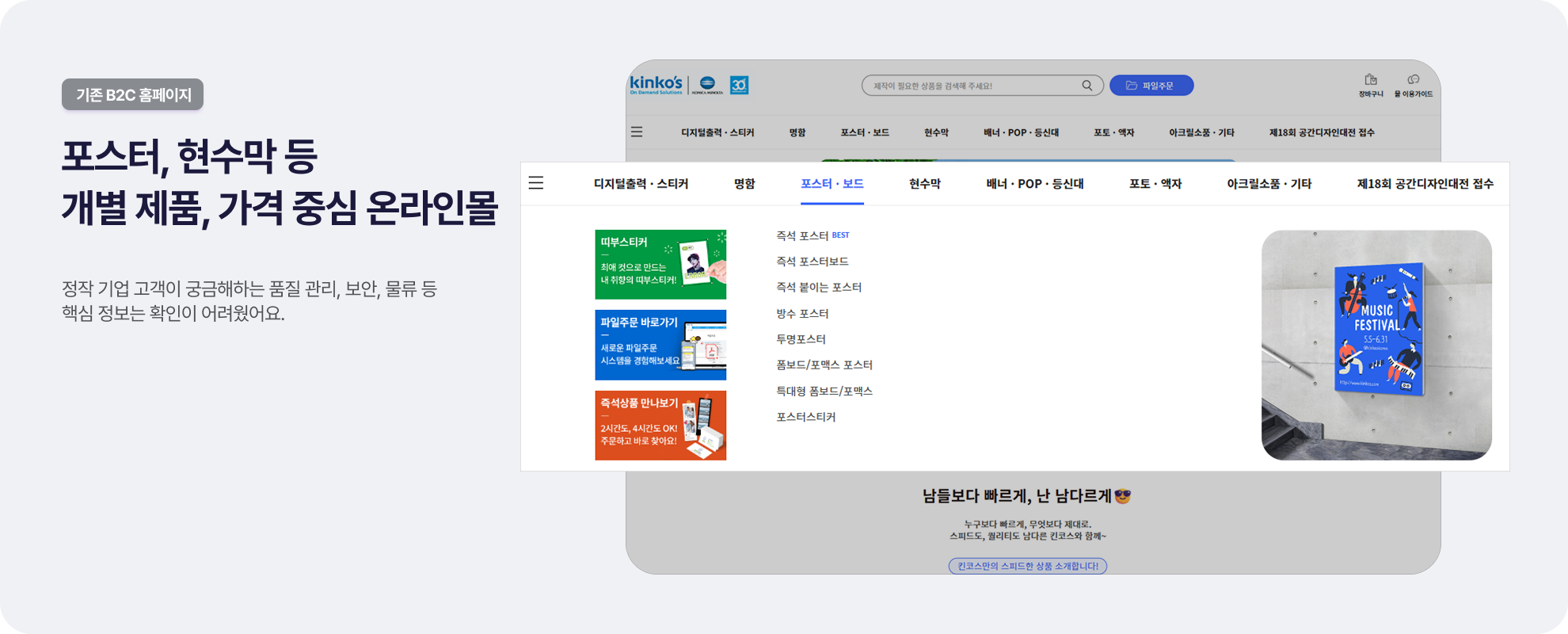Click the orange 즉석상품 만나보기 banner
The height and width of the screenshot is (634, 1568).
[x=660, y=425]
